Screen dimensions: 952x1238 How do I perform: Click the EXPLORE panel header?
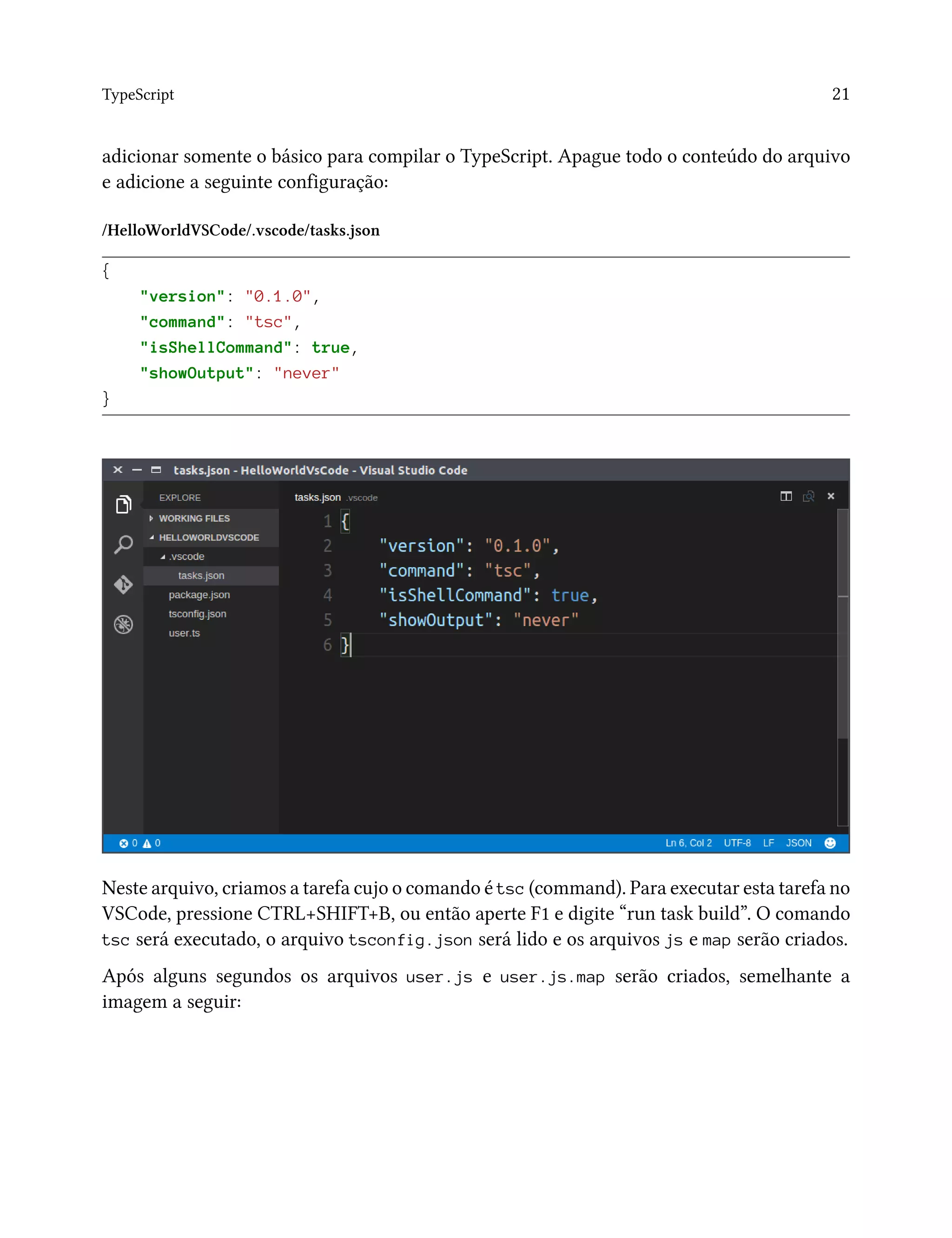(179, 497)
